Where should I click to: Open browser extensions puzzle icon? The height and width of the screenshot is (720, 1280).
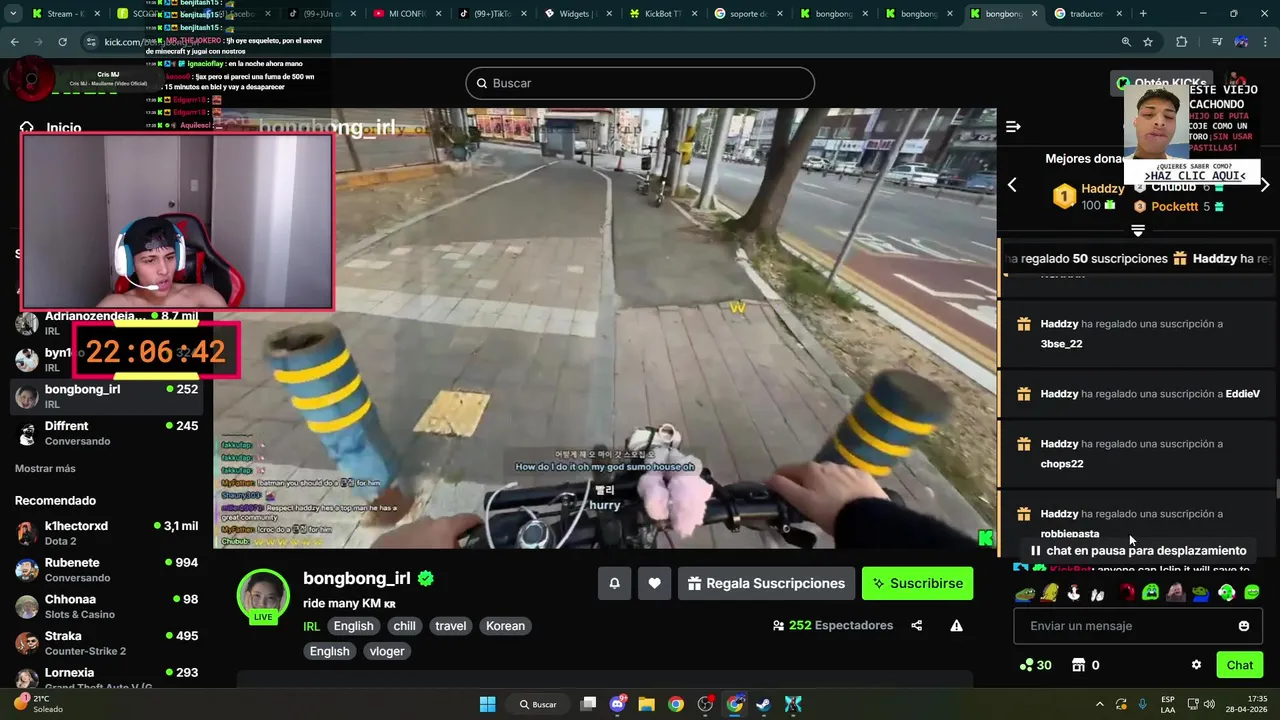[x=1181, y=42]
